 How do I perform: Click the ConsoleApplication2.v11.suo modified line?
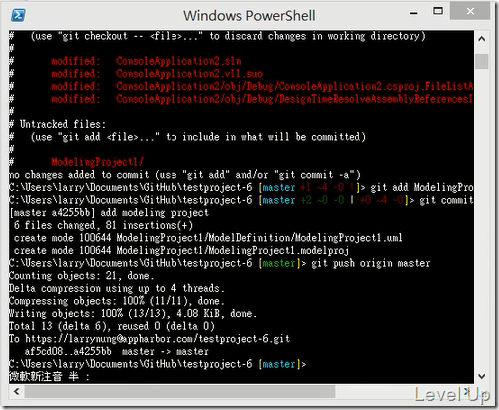pos(157,74)
